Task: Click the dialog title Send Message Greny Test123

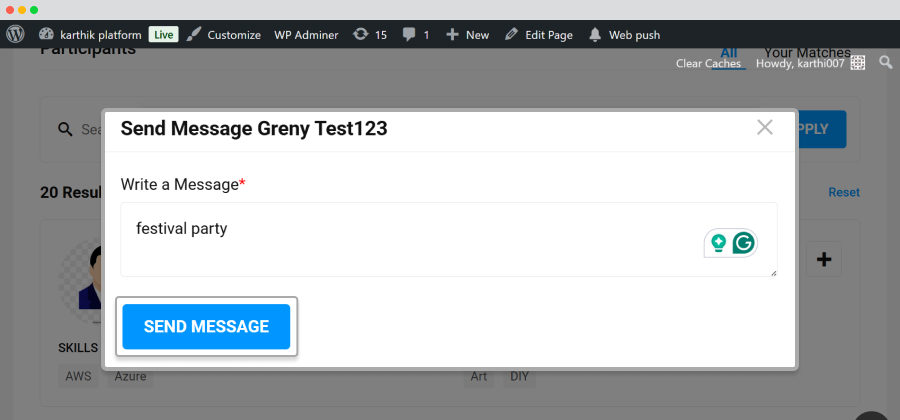Action: click(254, 129)
